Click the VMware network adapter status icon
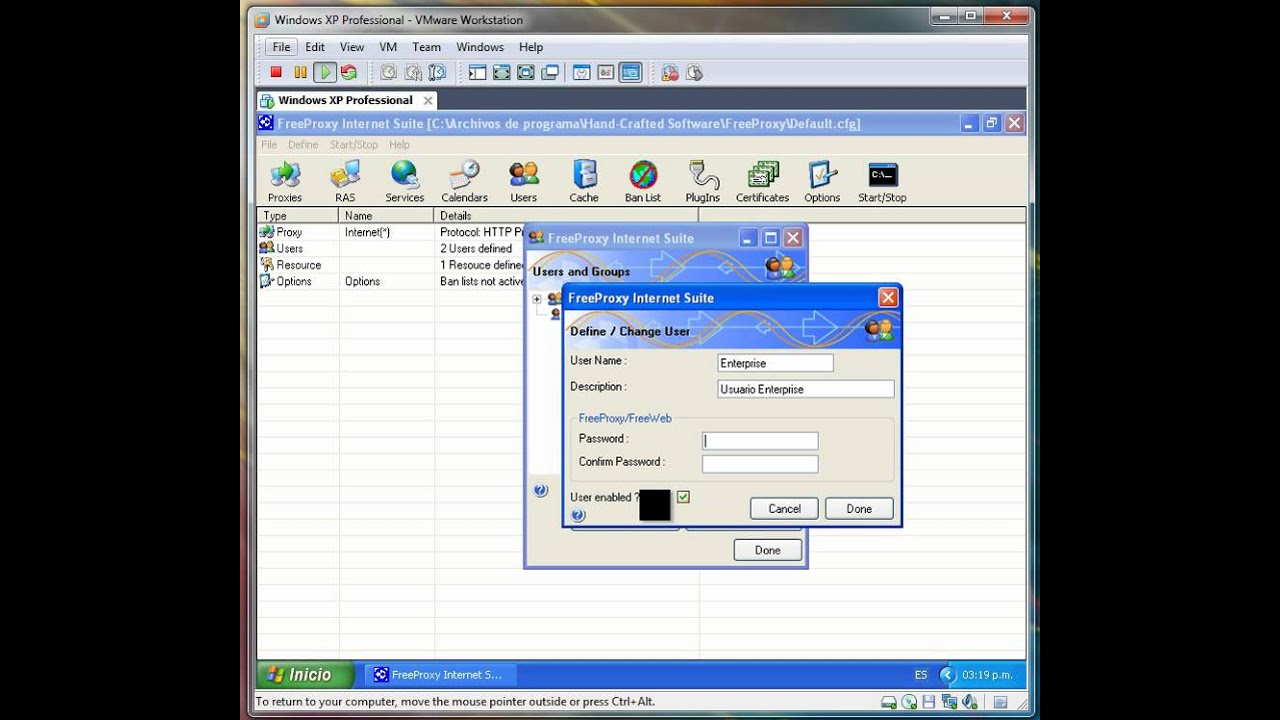This screenshot has width=1280, height=720. [x=948, y=702]
